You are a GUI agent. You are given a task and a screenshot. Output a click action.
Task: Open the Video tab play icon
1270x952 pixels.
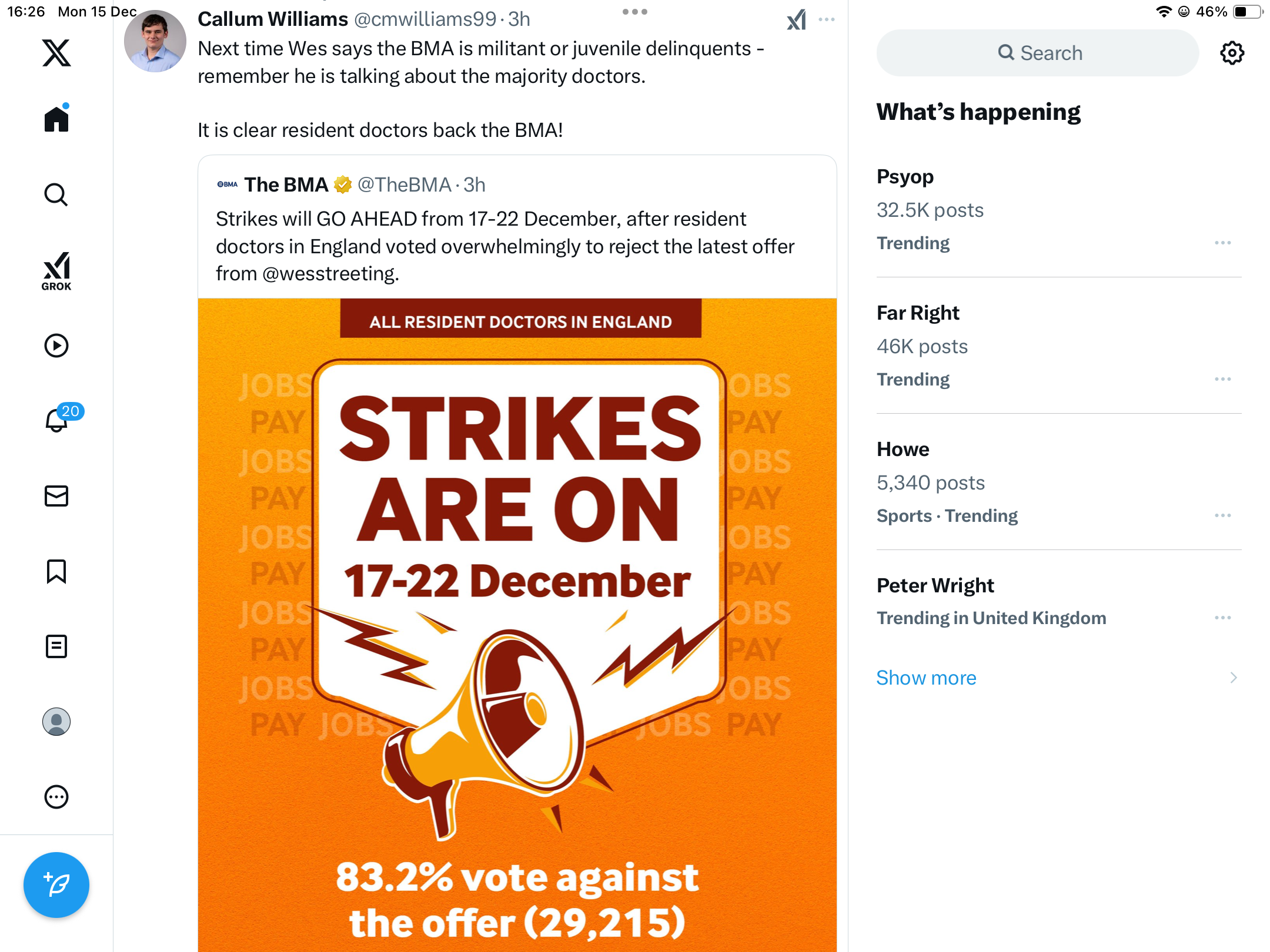pos(56,346)
